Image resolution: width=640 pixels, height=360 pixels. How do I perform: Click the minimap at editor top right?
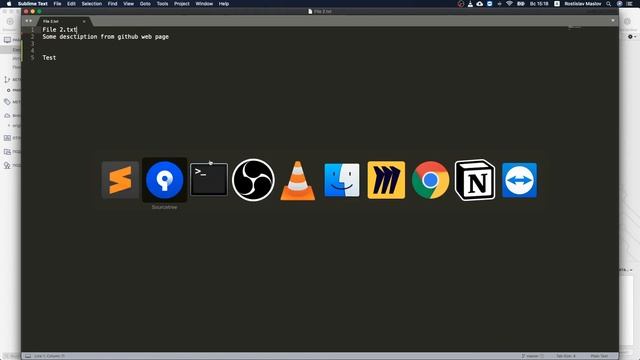click(x=574, y=27)
